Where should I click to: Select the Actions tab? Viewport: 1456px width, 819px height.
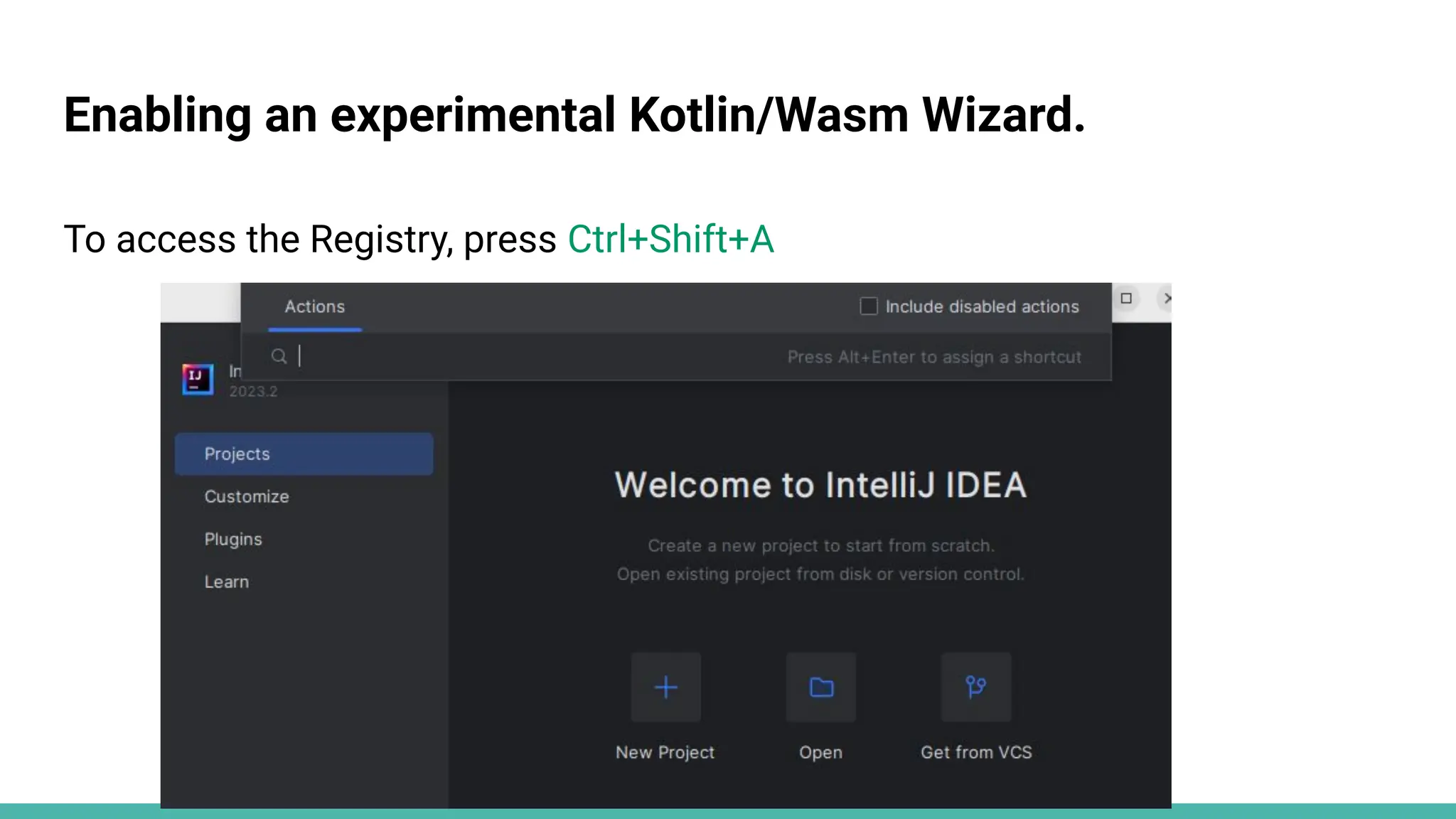(315, 307)
